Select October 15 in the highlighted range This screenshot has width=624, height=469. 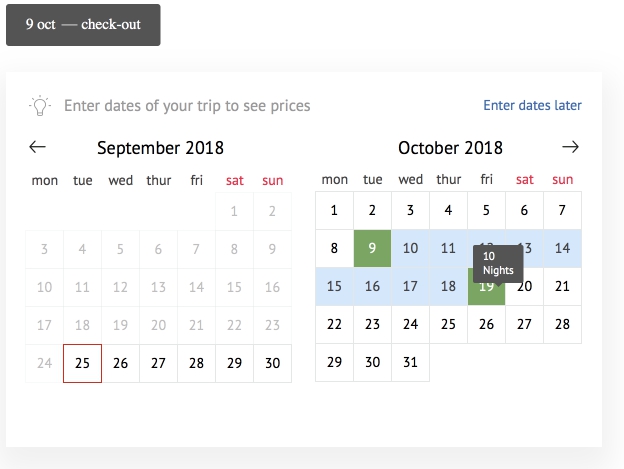click(334, 287)
